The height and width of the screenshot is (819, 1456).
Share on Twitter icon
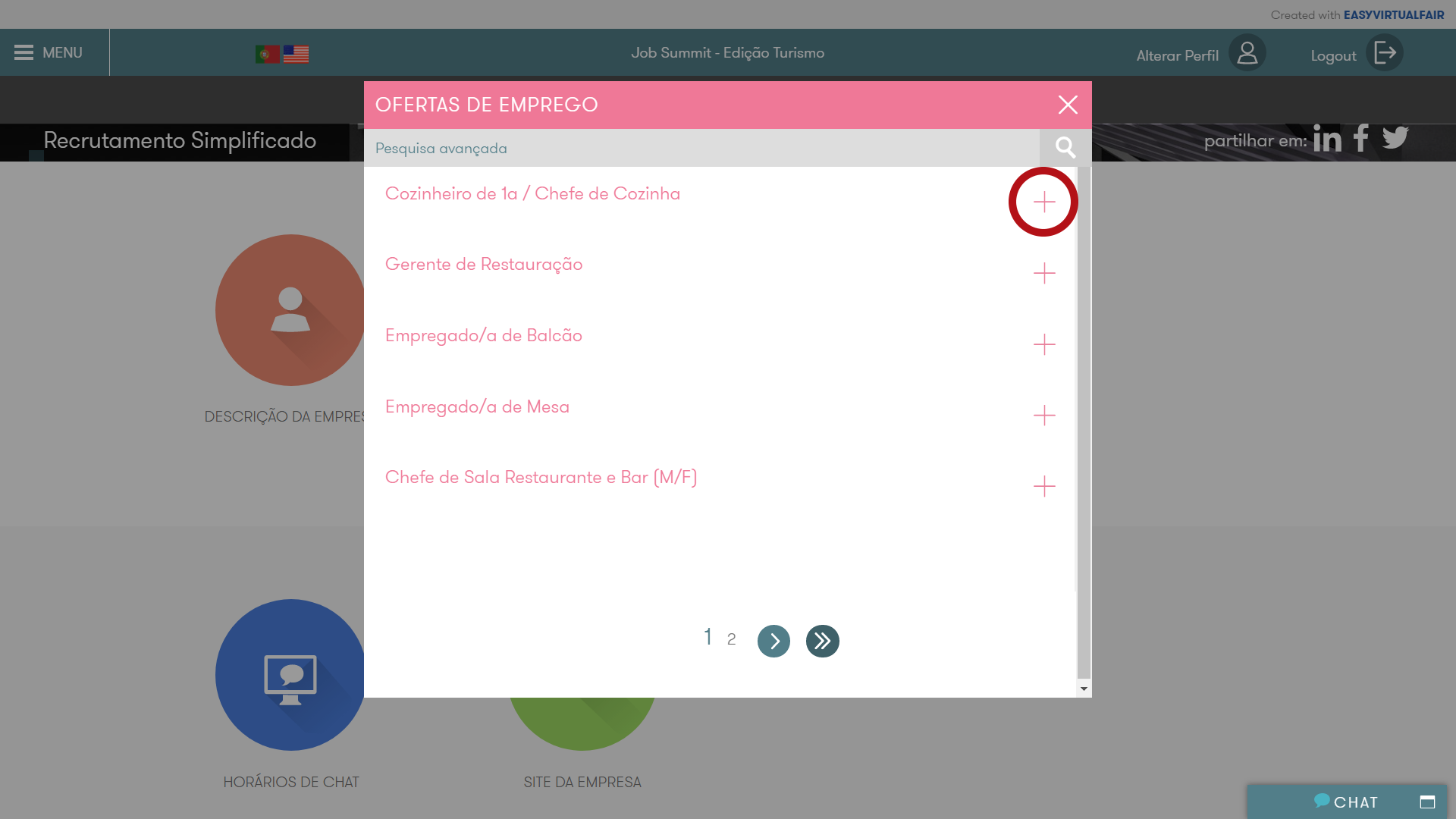[x=1395, y=137]
